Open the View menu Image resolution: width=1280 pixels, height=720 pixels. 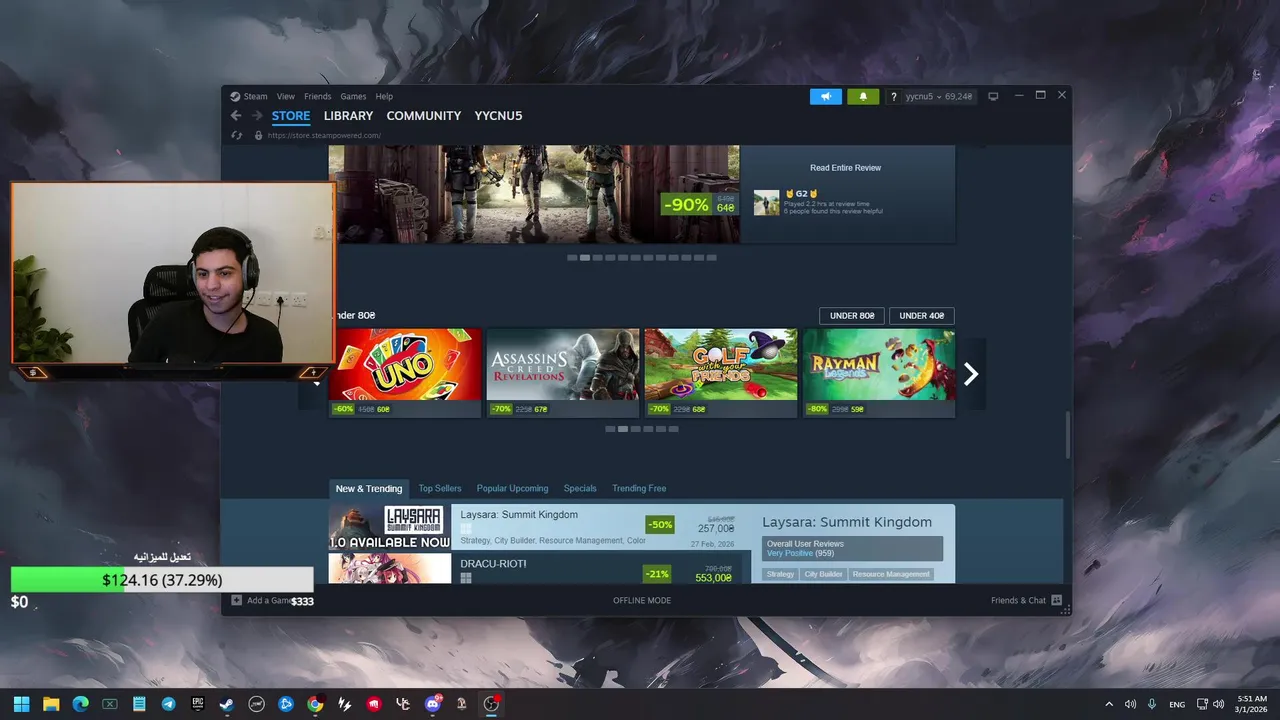(x=286, y=96)
